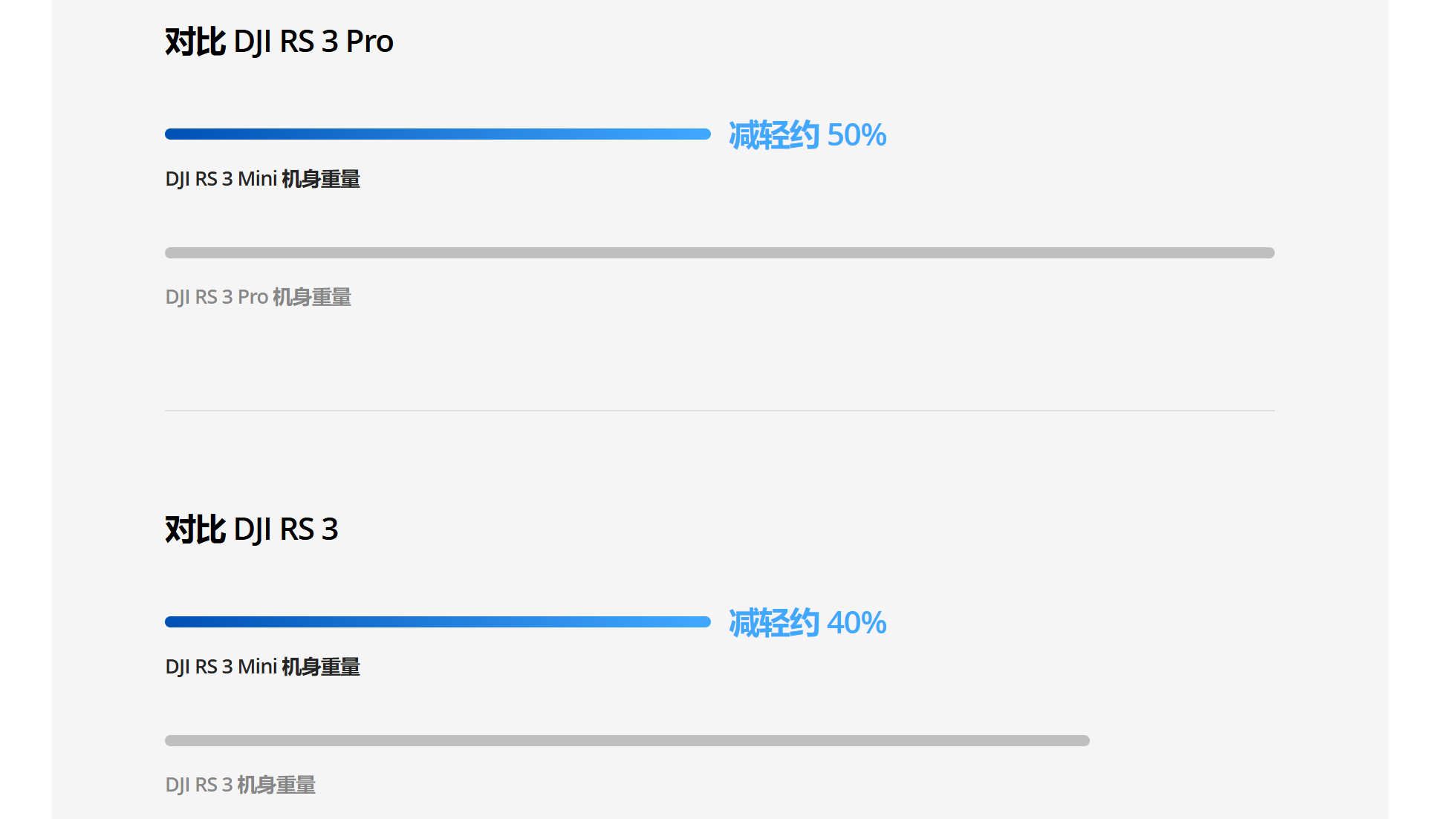The image size is (1456, 819).
Task: Click the horizontal divider between comparison sections
Action: (x=720, y=410)
